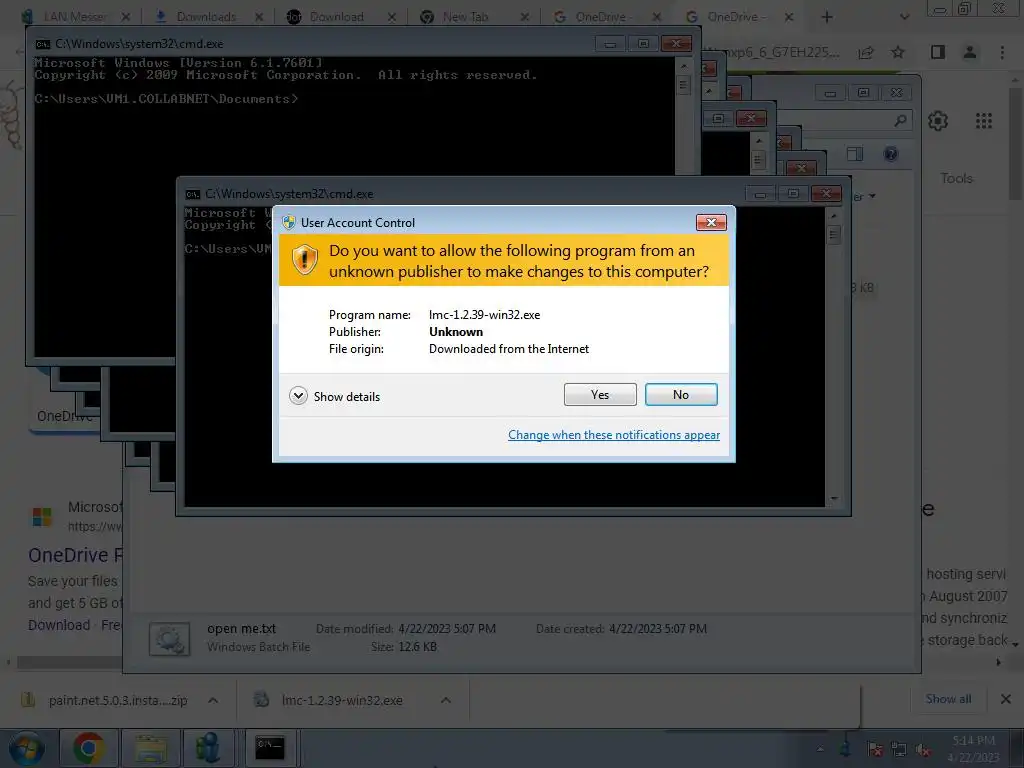Open the Google apps grid icon
This screenshot has width=1024, height=768.
[984, 121]
